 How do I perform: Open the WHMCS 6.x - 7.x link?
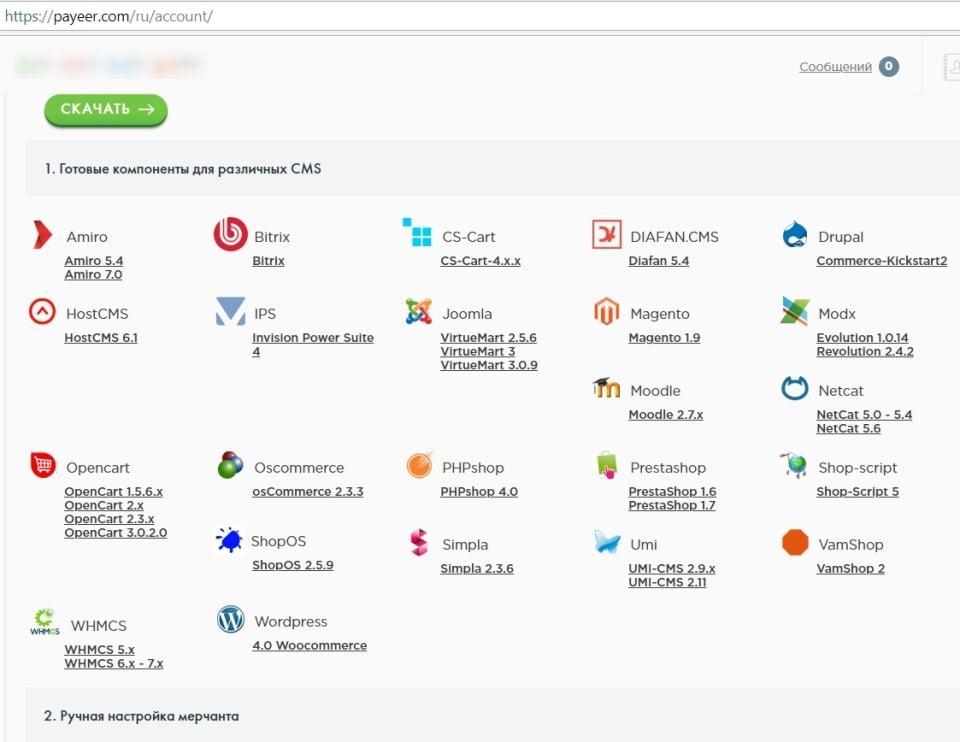(113, 664)
